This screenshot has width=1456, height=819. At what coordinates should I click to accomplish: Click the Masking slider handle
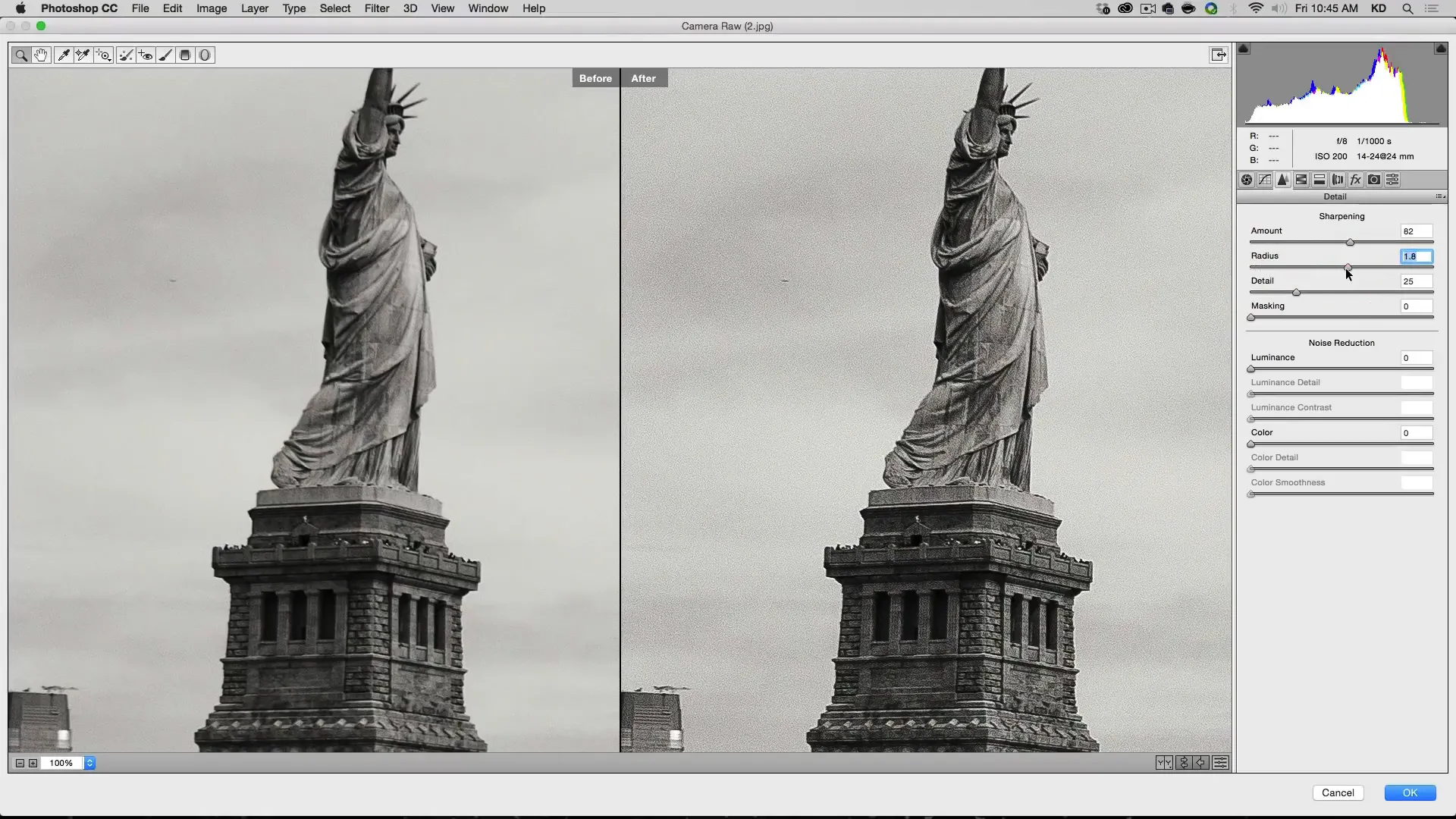click(x=1250, y=318)
